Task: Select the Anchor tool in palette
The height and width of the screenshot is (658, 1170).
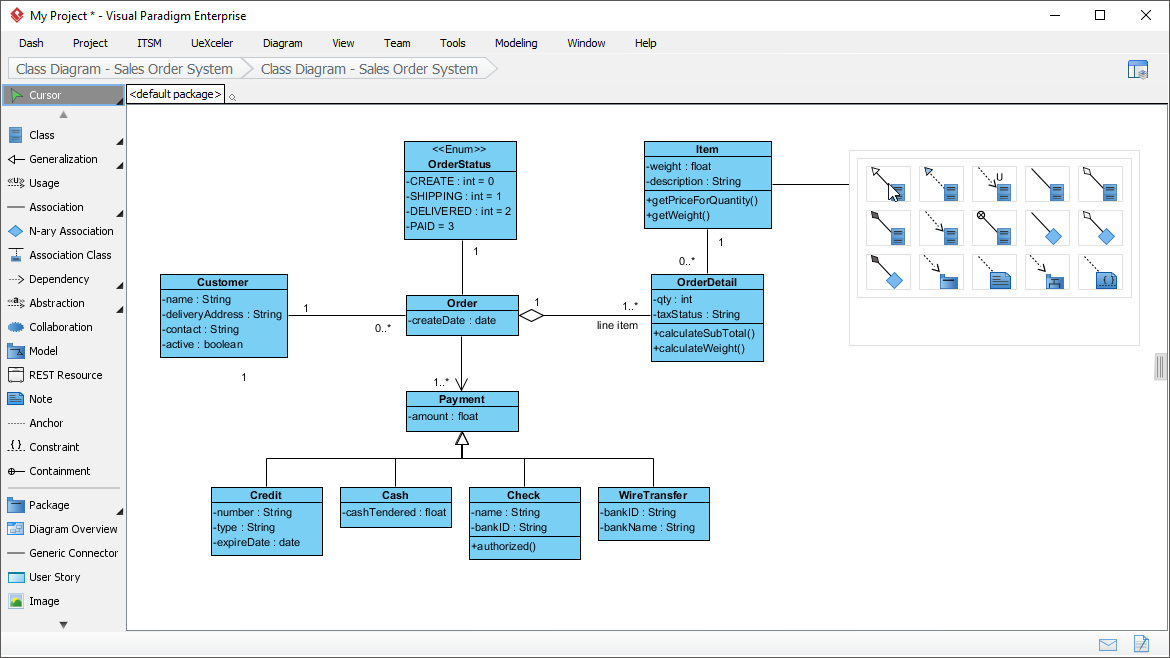Action: [63, 423]
